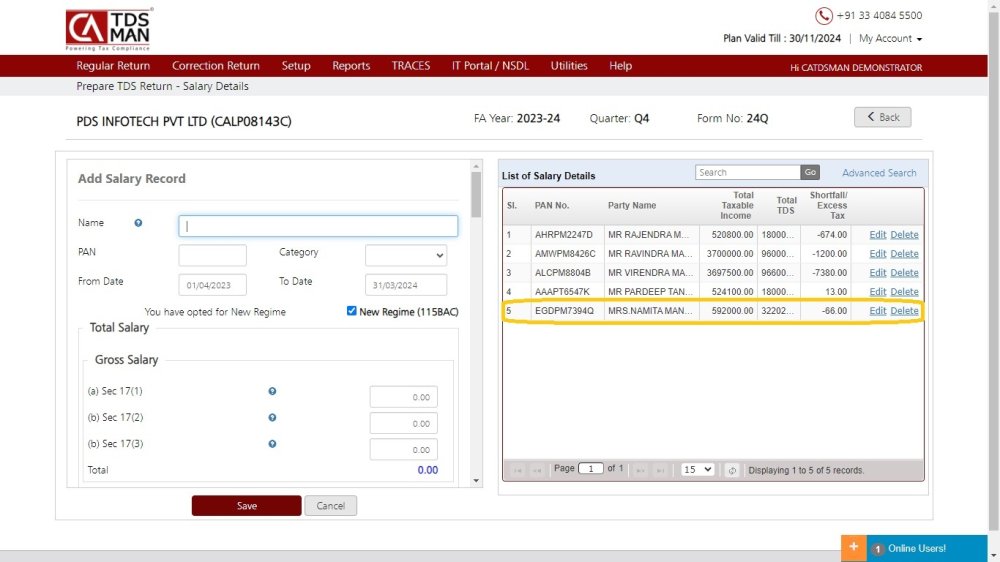
Task: Uncheck the New Regime (115BAC) checkbox
Action: click(352, 311)
